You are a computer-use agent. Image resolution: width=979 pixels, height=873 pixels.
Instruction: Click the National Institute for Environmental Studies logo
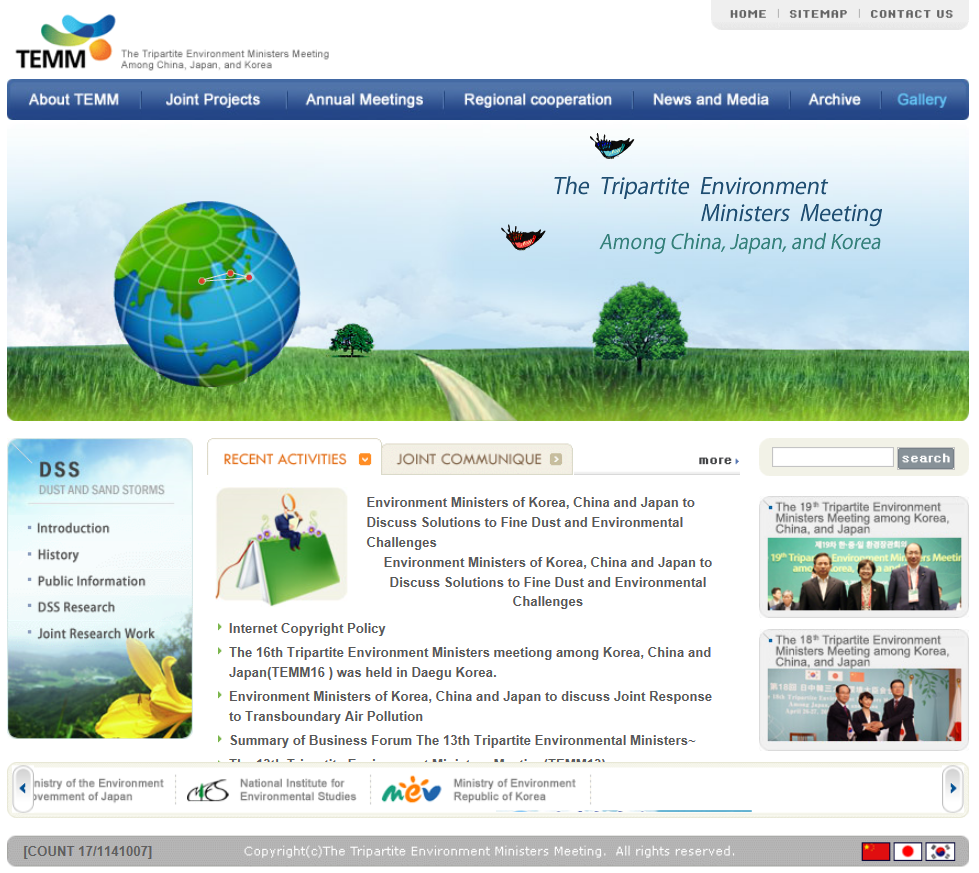click(208, 790)
